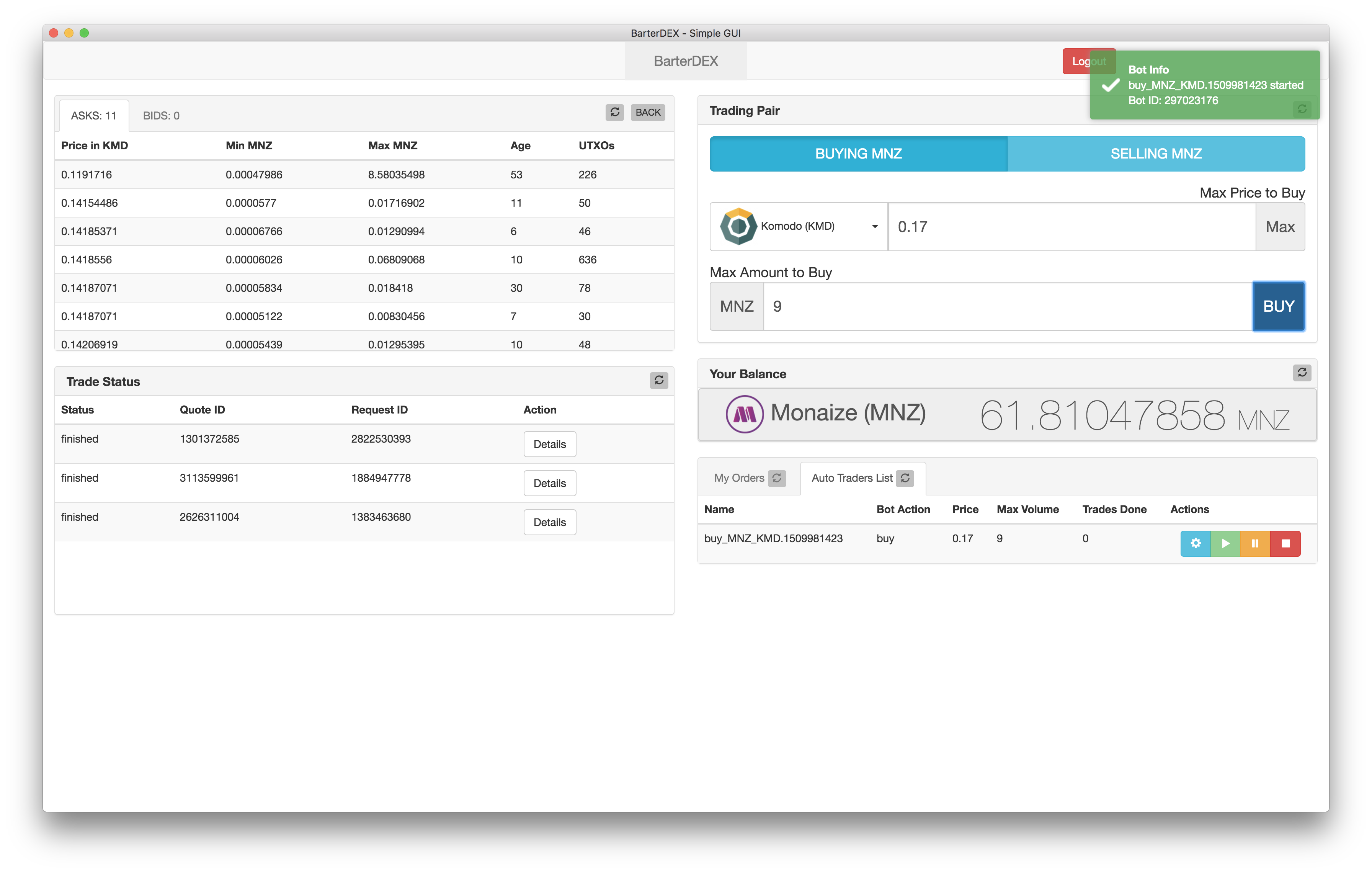
Task: Select ask row priced 0.1191716
Action: [x=364, y=174]
